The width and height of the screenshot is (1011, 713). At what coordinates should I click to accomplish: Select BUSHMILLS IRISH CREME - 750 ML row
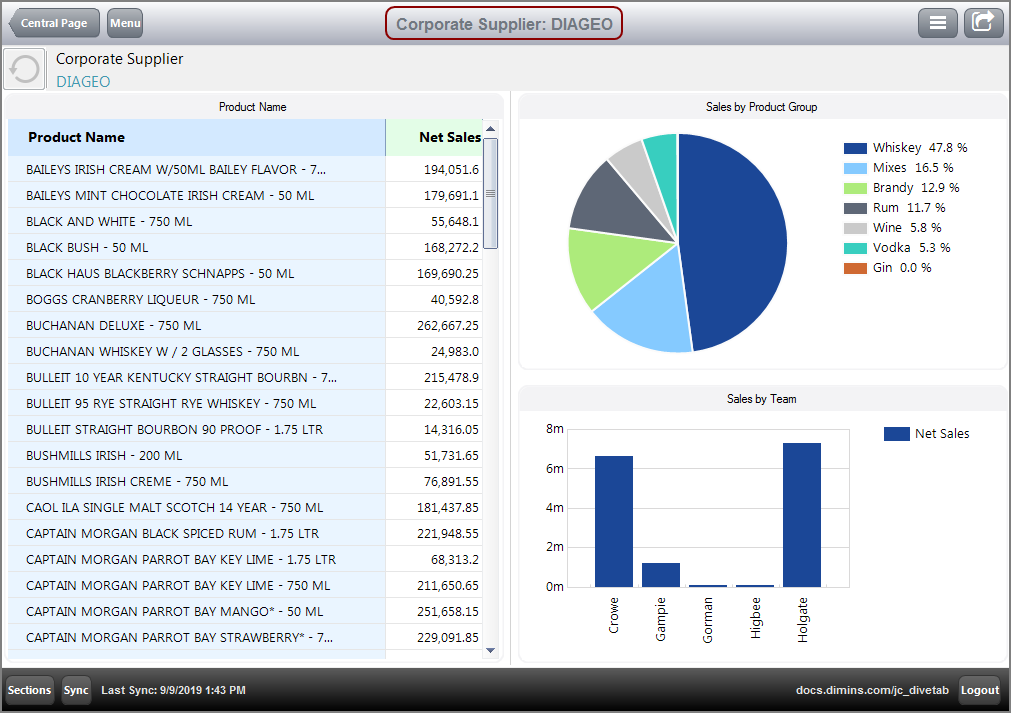[245, 482]
